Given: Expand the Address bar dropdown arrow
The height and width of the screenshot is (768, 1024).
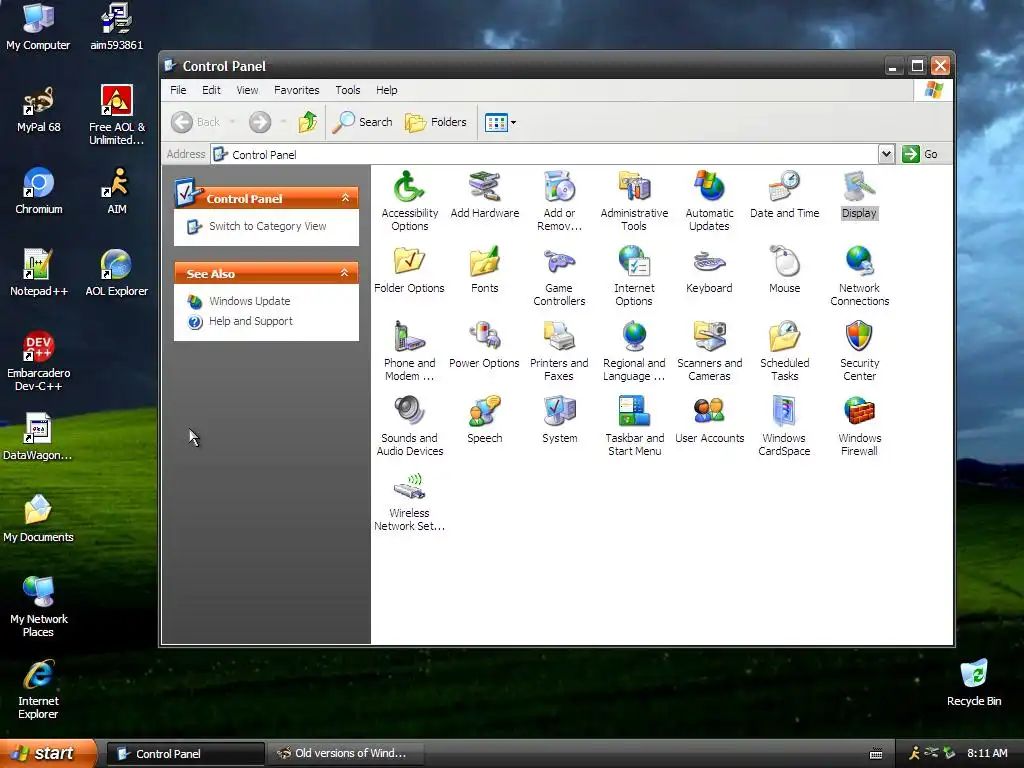Looking at the screenshot, I should pos(886,154).
